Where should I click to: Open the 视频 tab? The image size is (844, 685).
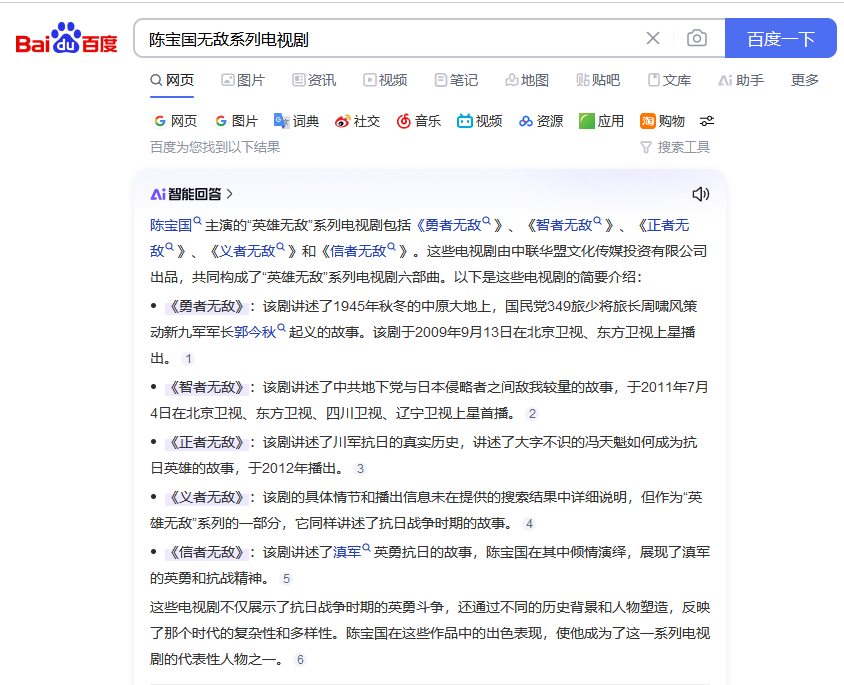coord(385,80)
